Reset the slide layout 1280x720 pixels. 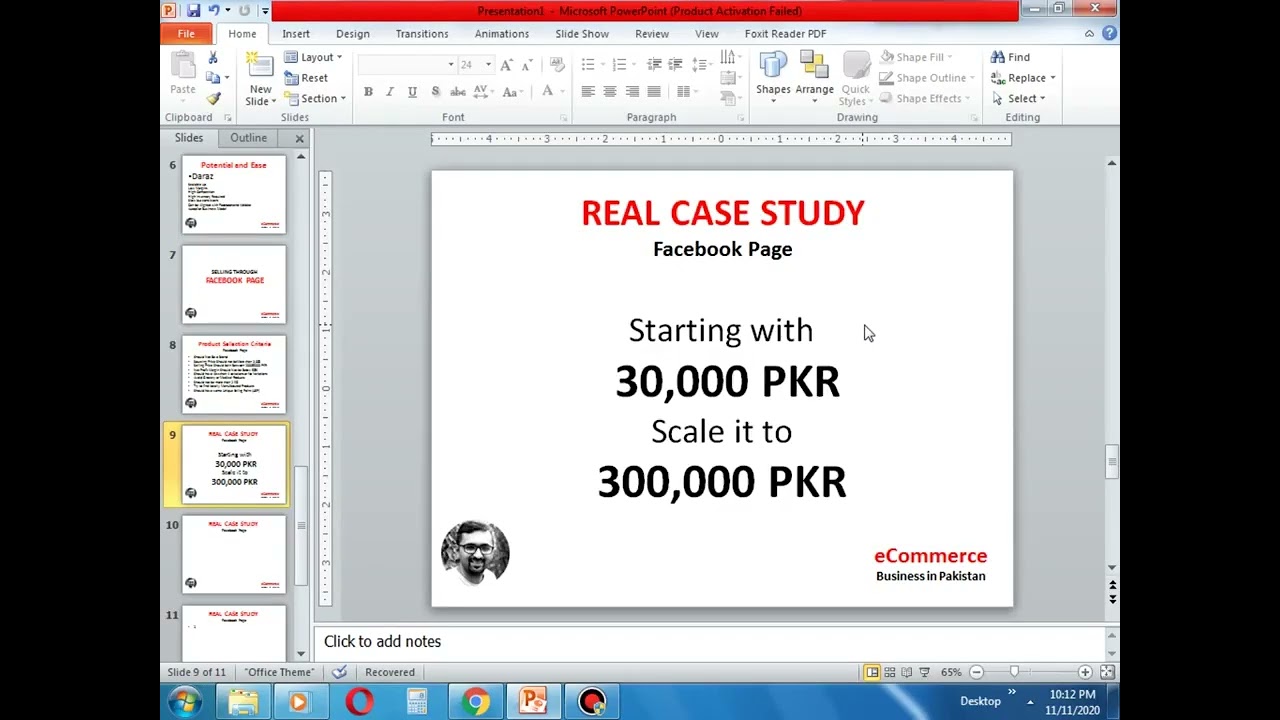point(306,78)
